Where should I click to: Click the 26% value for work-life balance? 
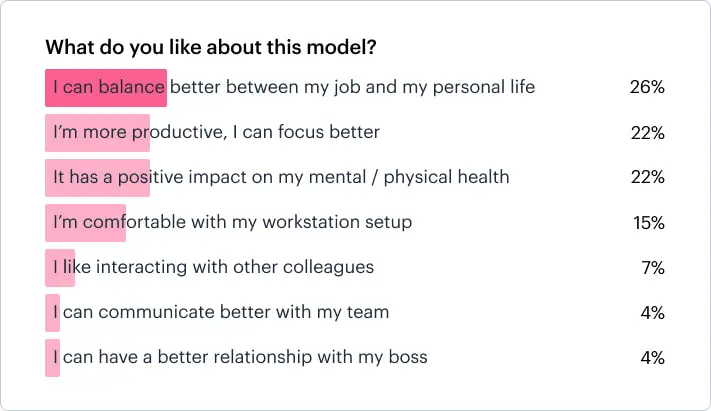[x=647, y=87]
